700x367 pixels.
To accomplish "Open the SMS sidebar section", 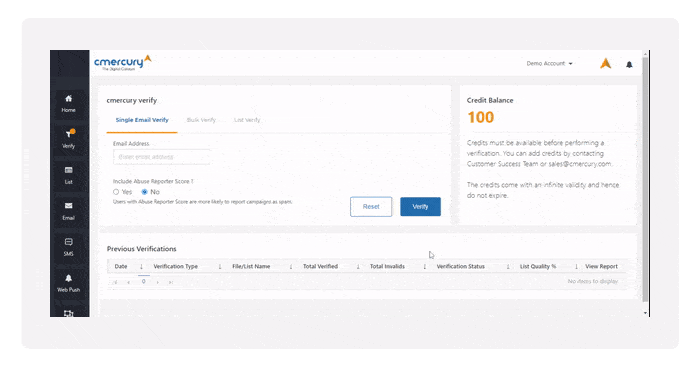I will pos(68,247).
